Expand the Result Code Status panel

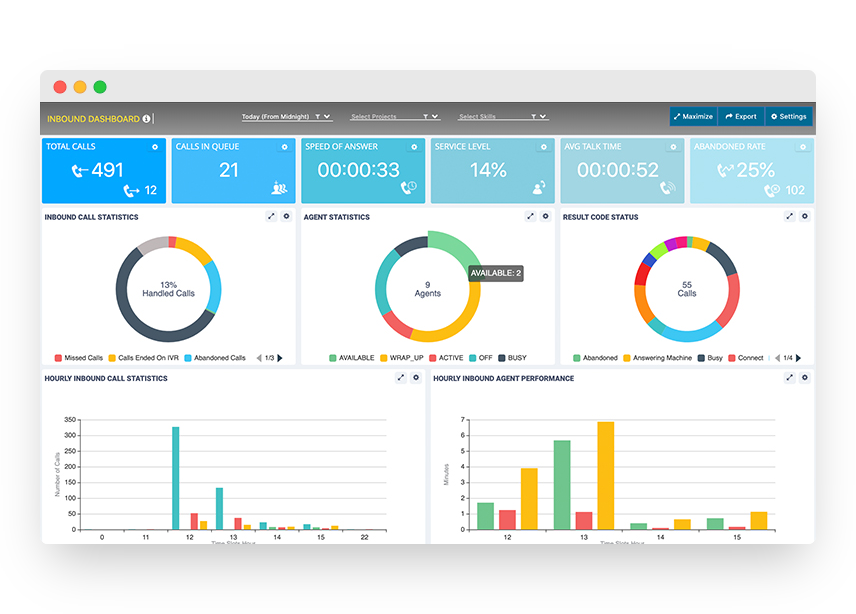point(789,216)
